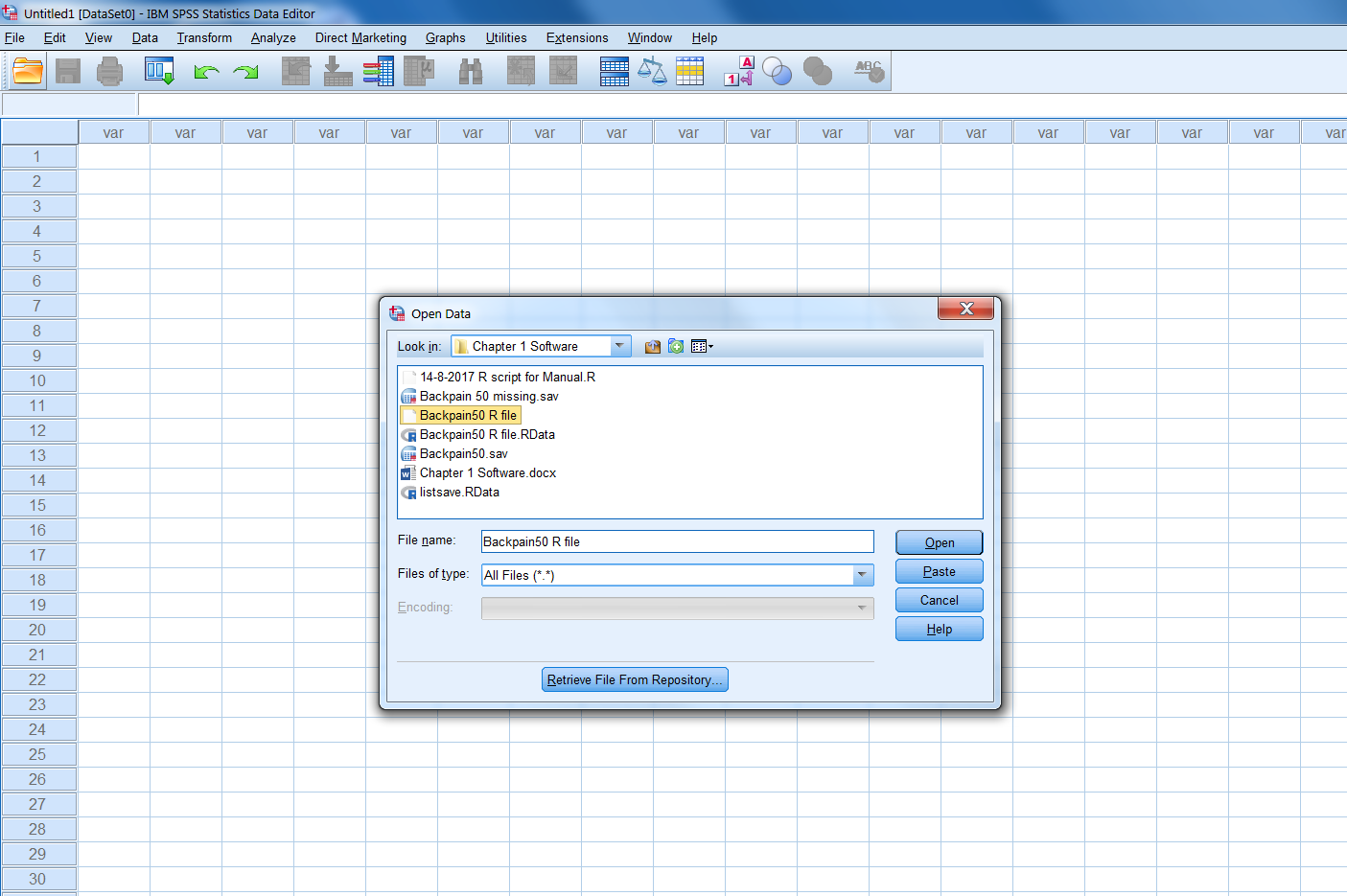Click the File name text field
1347x896 pixels.
pyautogui.click(x=677, y=542)
